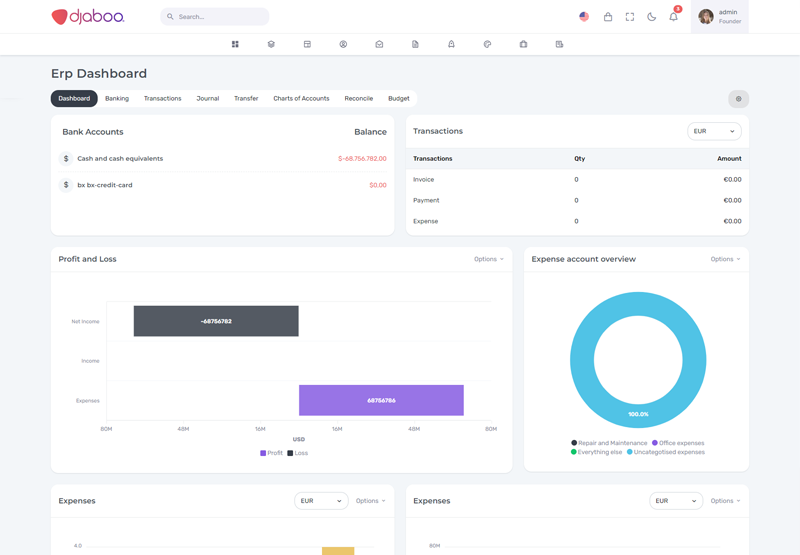Click the gear button beside tabs
800x555 pixels.
coord(738,99)
